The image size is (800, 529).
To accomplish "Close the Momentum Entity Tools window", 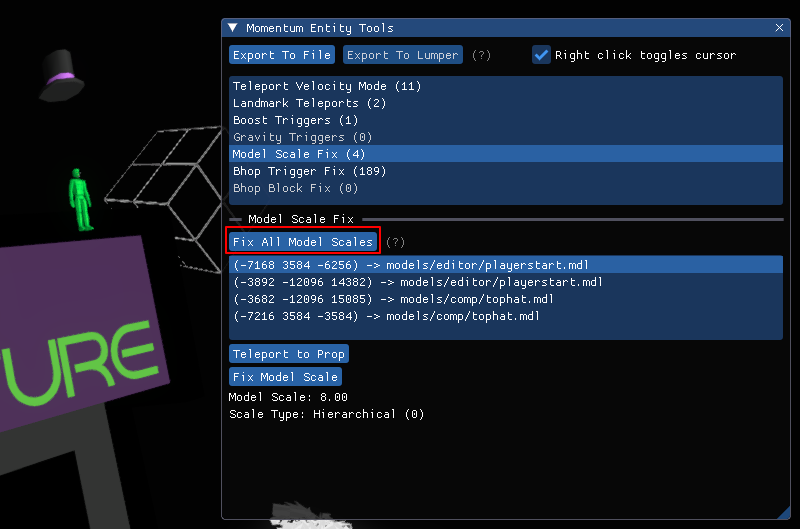I will click(x=779, y=28).
